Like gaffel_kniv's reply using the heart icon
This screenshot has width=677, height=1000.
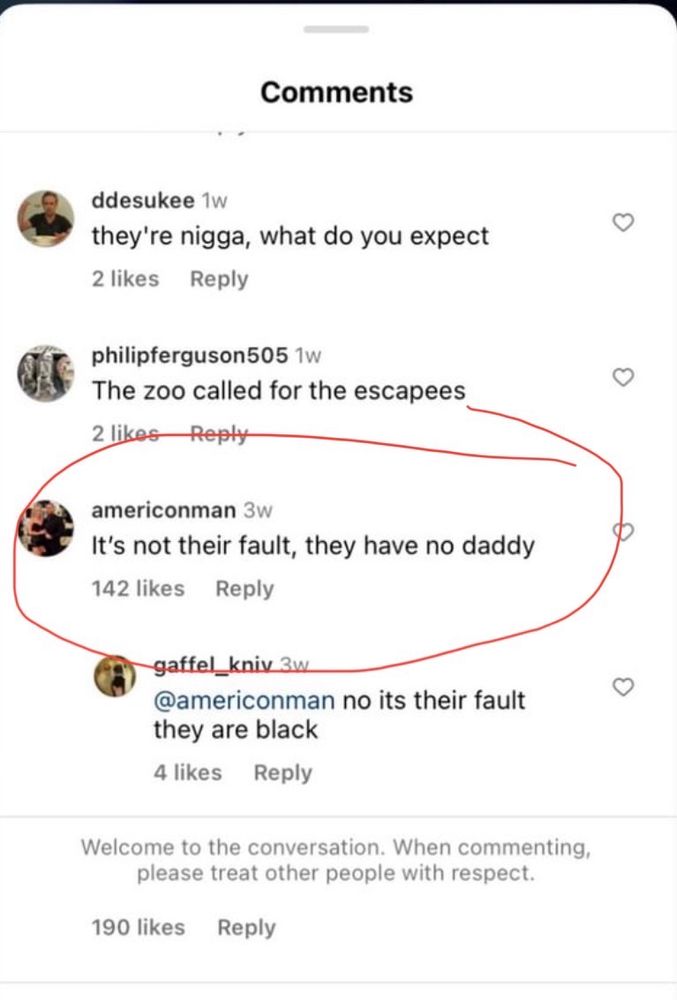[623, 687]
